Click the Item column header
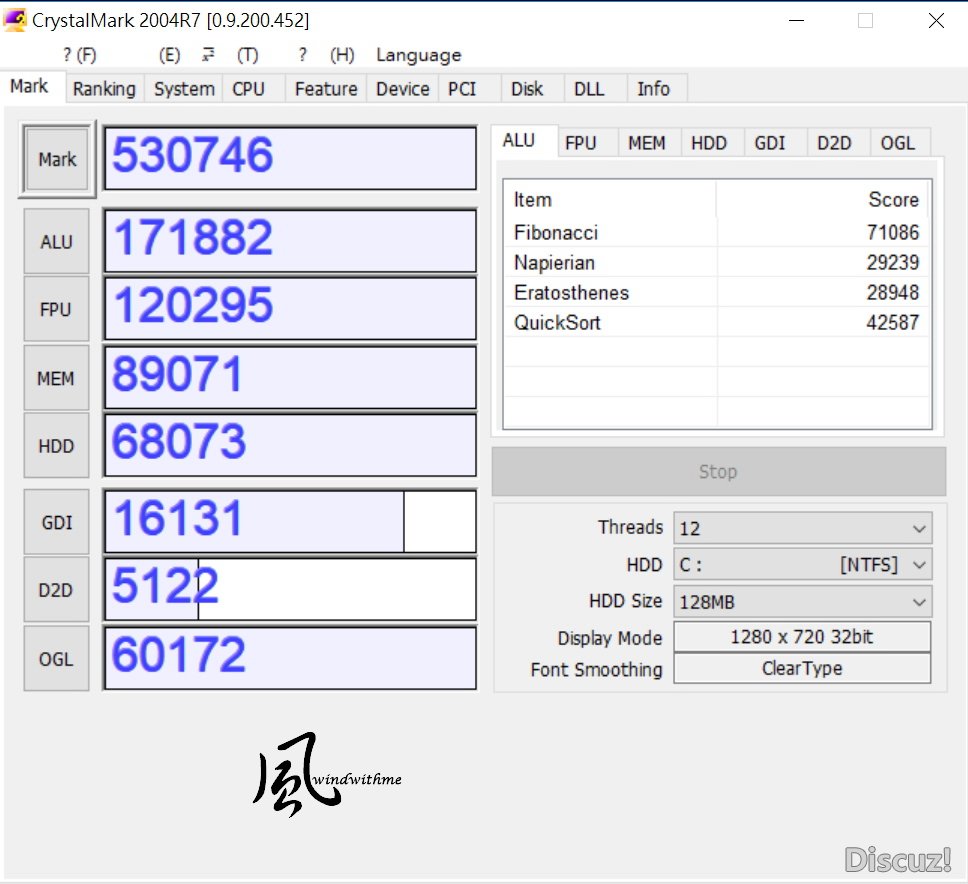 (610, 199)
